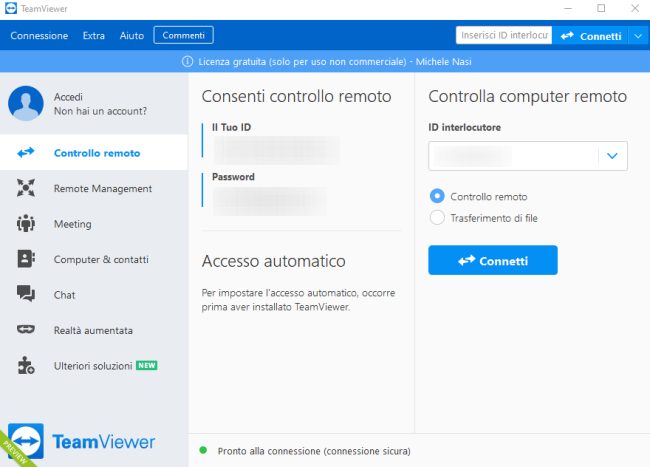This screenshot has height=467, width=650.
Task: Click the license info circle icon
Action: (187, 62)
